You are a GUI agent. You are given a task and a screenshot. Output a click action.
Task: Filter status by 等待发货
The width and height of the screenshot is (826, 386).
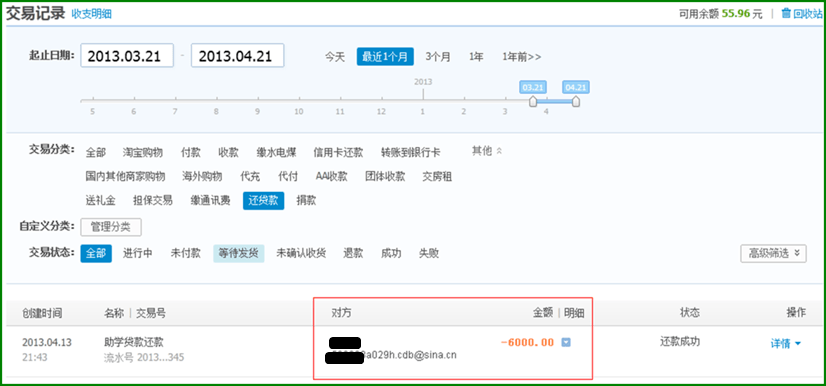[239, 253]
